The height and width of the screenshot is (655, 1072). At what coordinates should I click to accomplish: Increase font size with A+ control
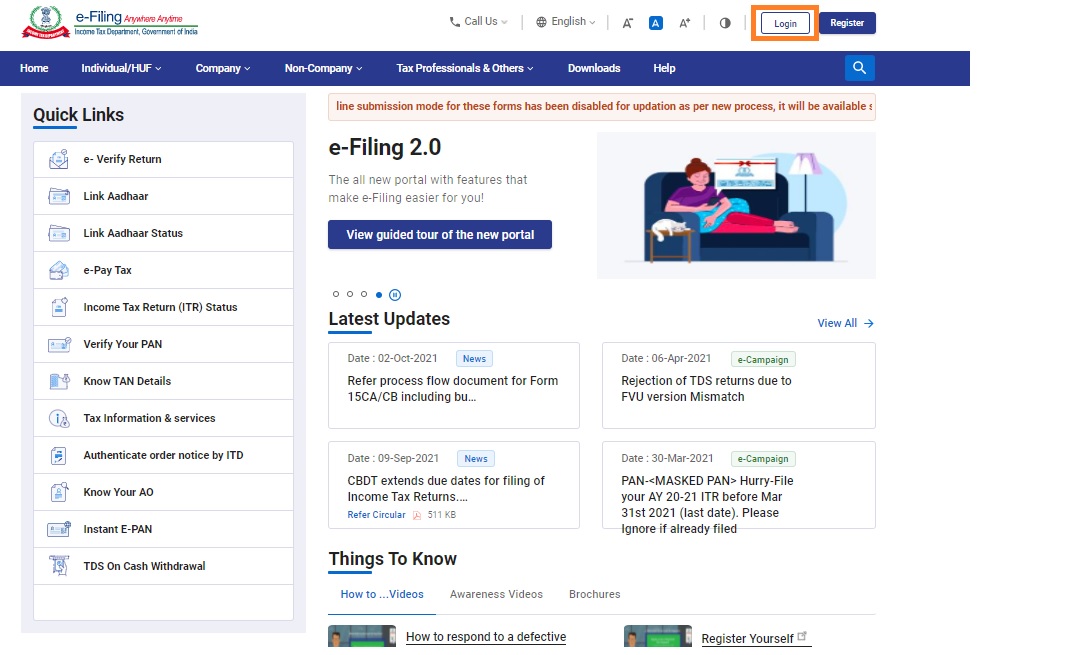685,23
